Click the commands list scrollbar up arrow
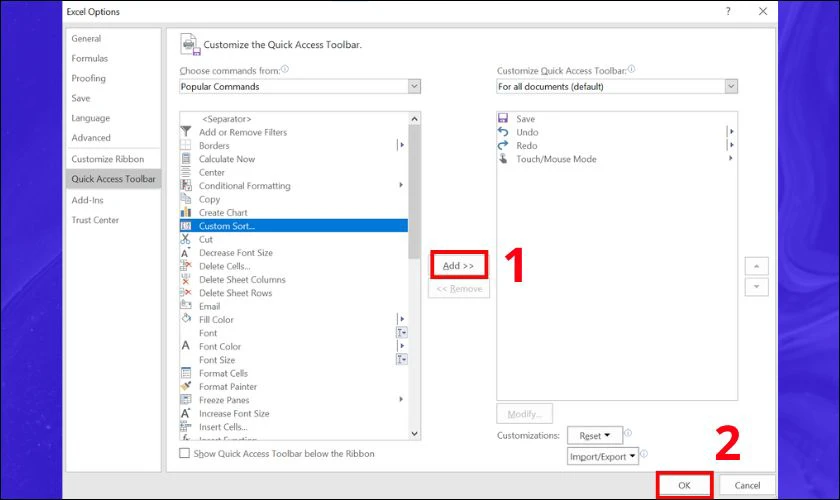The image size is (840, 500). click(415, 118)
